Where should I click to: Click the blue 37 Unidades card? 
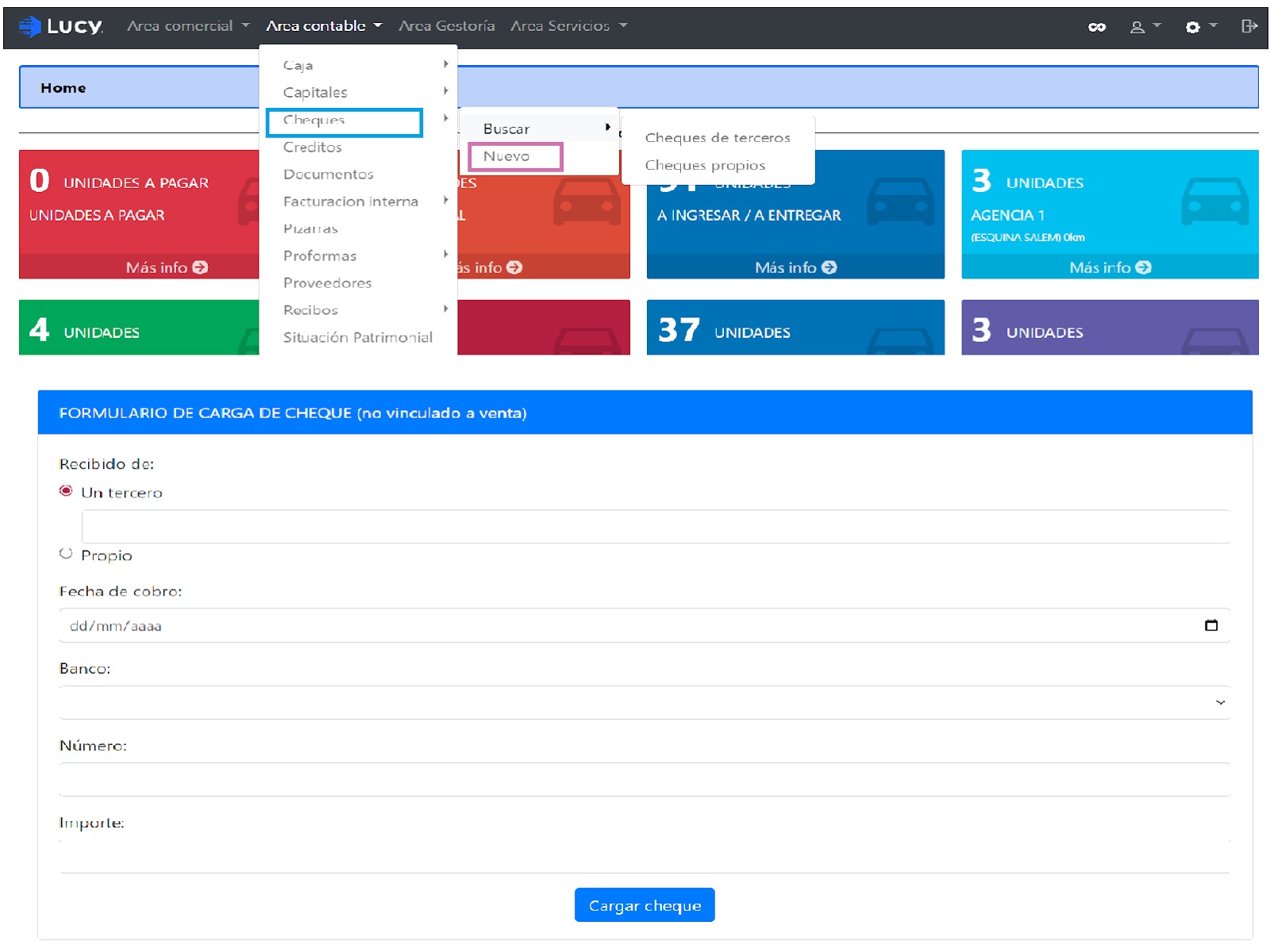click(x=795, y=327)
